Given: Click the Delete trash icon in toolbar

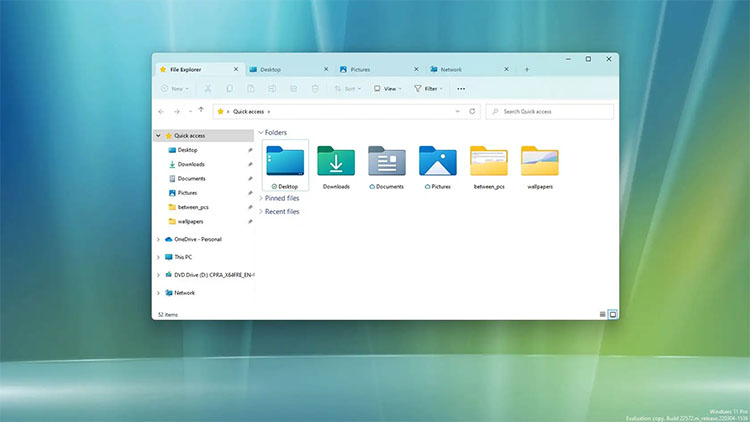Looking at the screenshot, I should click(x=315, y=89).
